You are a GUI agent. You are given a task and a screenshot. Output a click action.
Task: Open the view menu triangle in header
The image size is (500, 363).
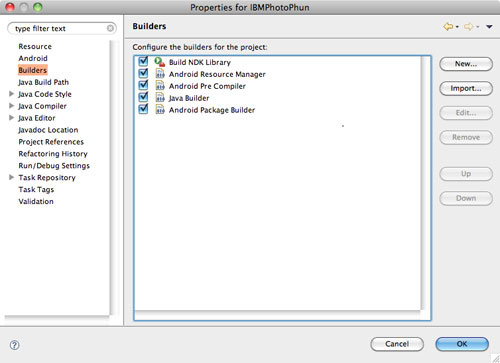(x=489, y=27)
